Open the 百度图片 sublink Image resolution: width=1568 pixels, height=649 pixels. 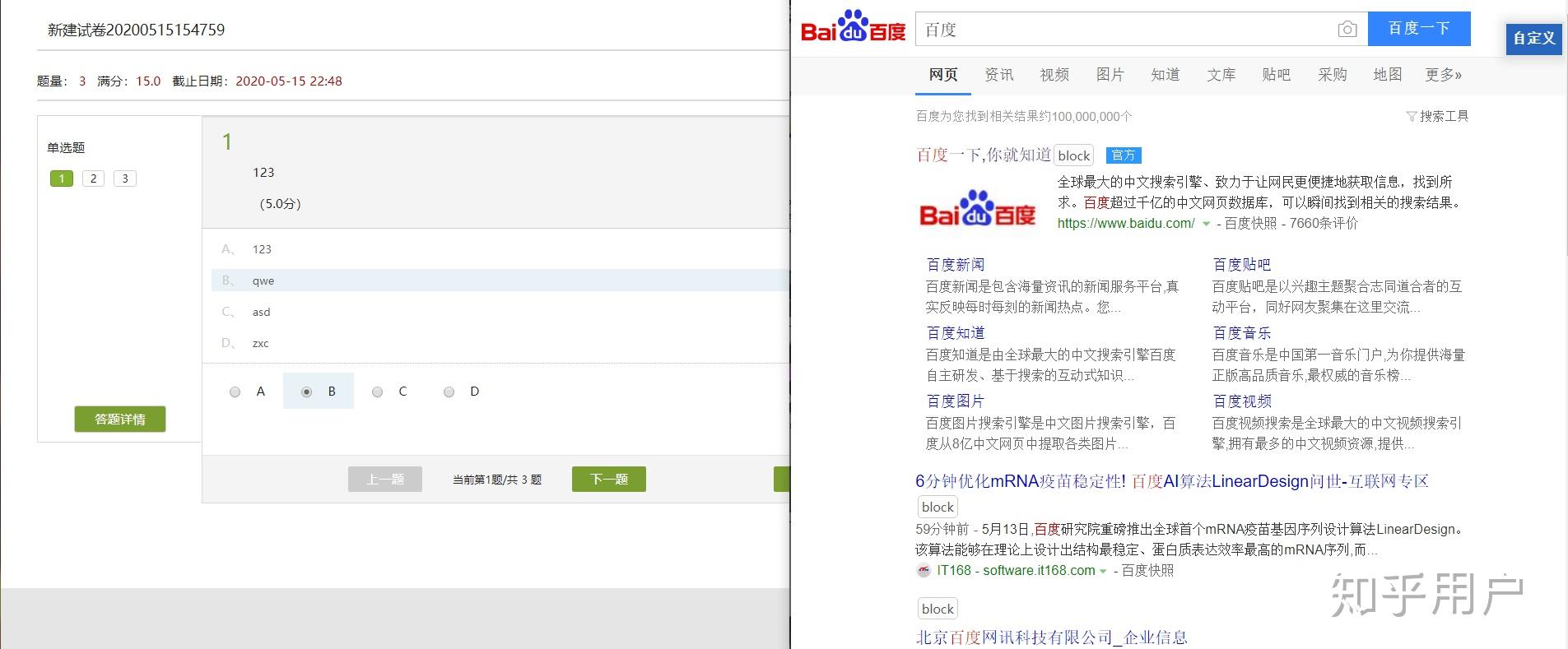[x=956, y=401]
